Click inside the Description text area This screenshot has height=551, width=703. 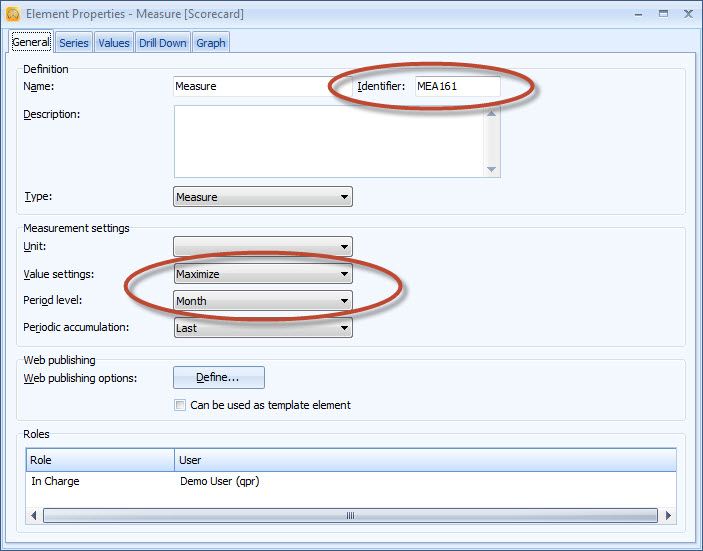click(x=328, y=141)
